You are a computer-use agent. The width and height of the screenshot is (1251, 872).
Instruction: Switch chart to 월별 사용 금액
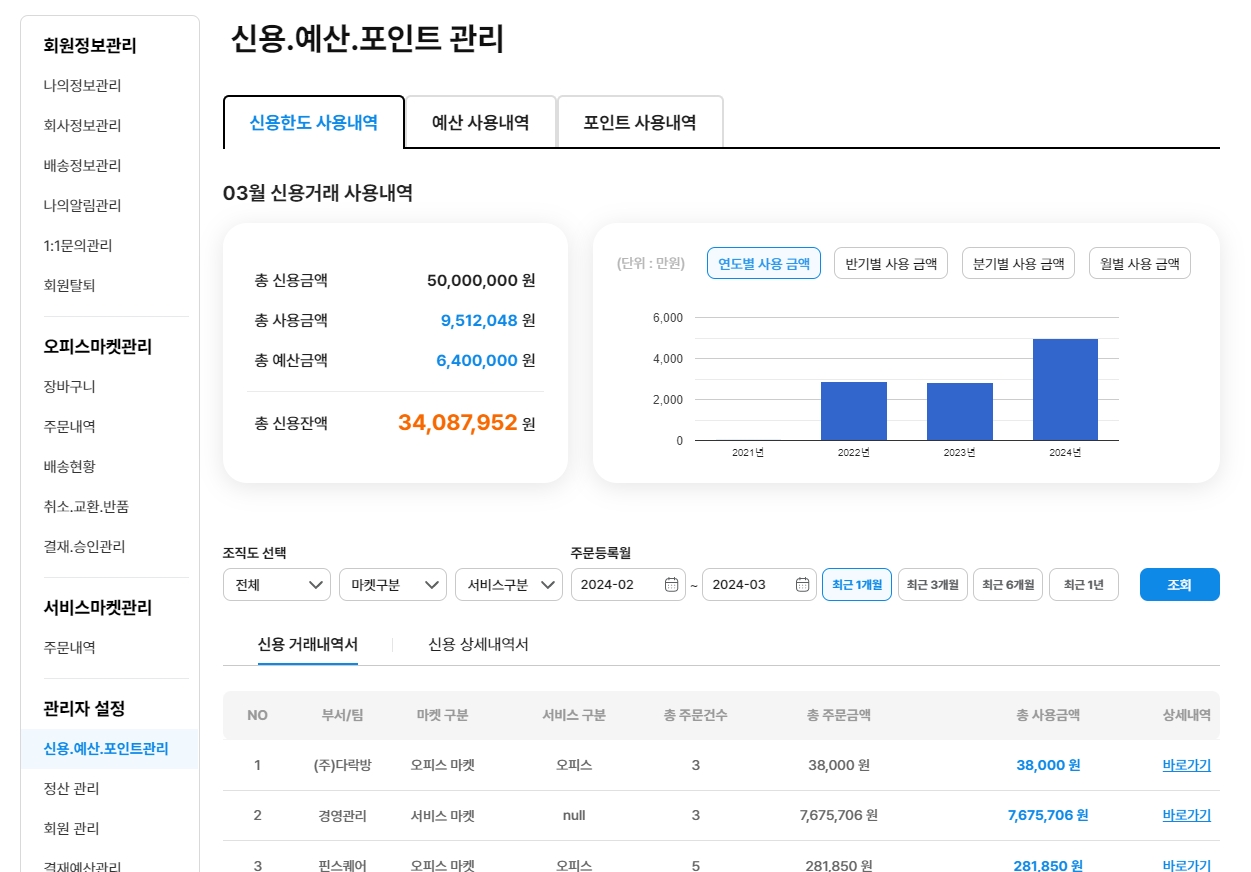pyautogui.click(x=1139, y=264)
